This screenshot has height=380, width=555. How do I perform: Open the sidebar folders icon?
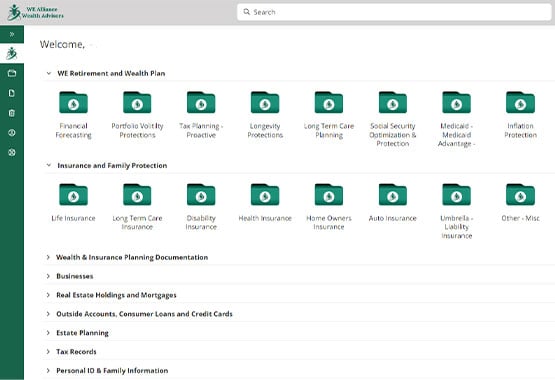click(12, 73)
